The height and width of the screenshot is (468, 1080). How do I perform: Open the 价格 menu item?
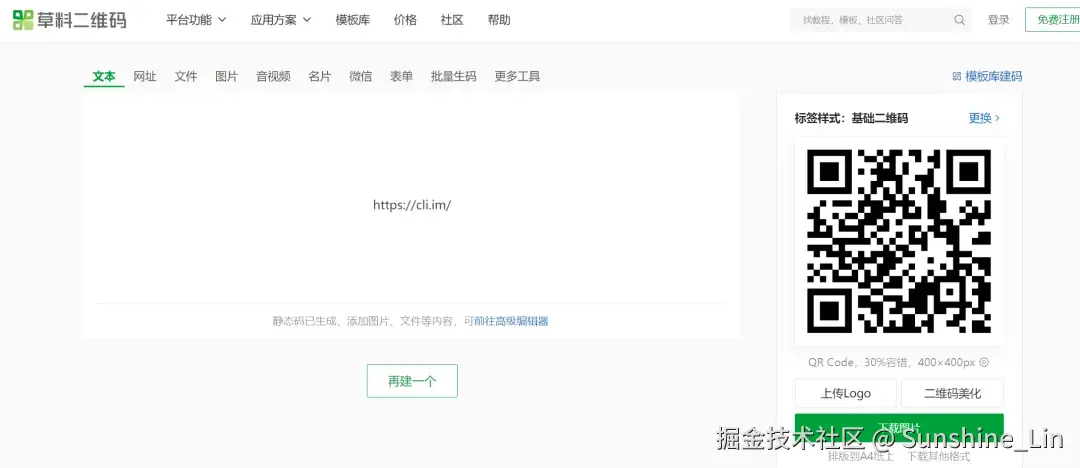(405, 20)
